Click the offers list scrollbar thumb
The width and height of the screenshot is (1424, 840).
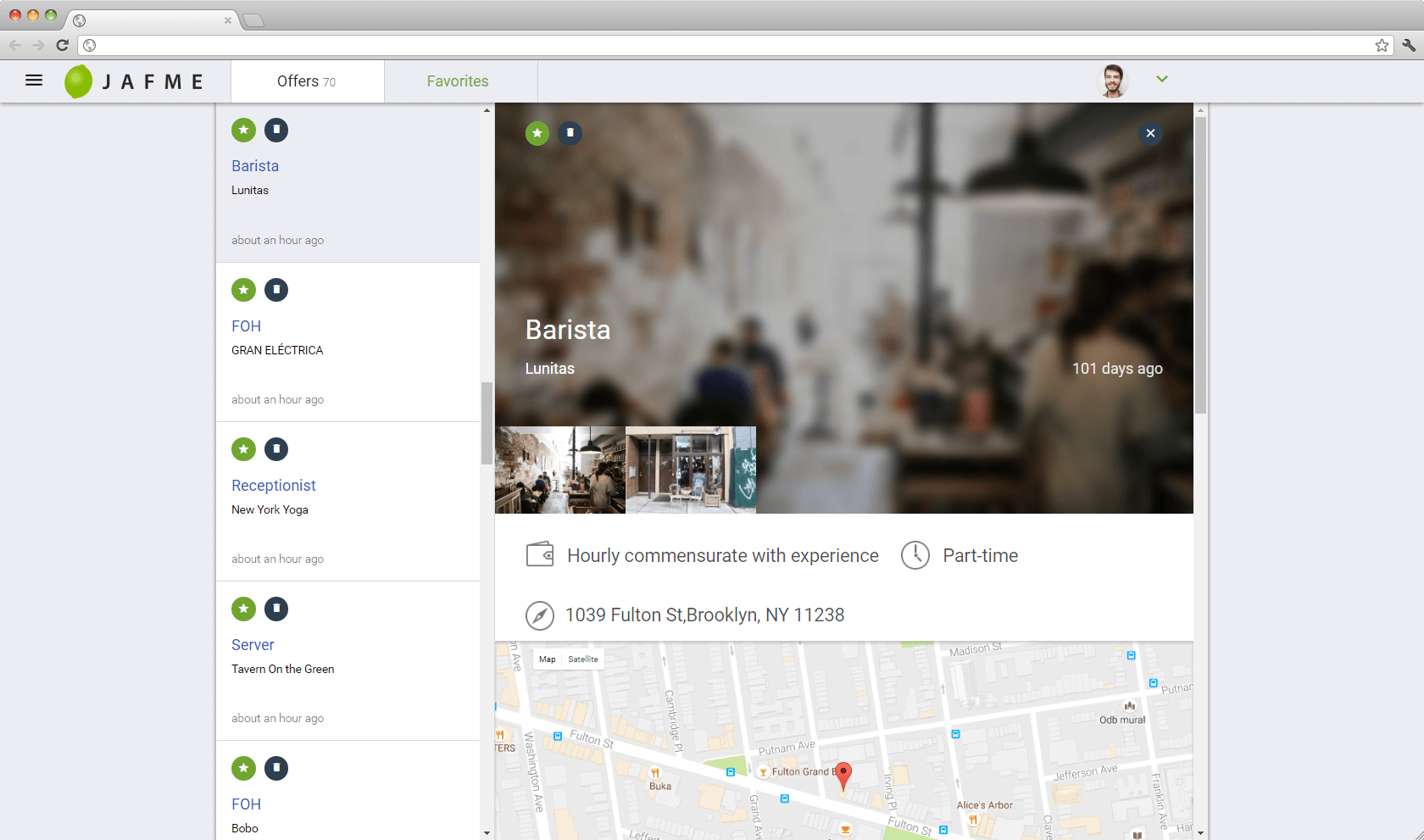pos(487,423)
